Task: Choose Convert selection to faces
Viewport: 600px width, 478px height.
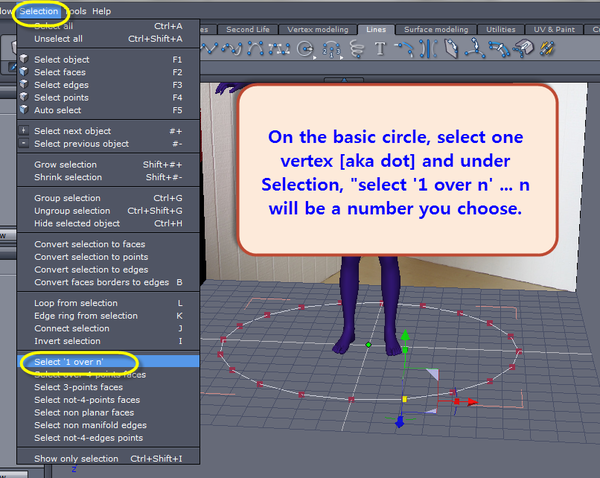Action: [x=108, y=244]
